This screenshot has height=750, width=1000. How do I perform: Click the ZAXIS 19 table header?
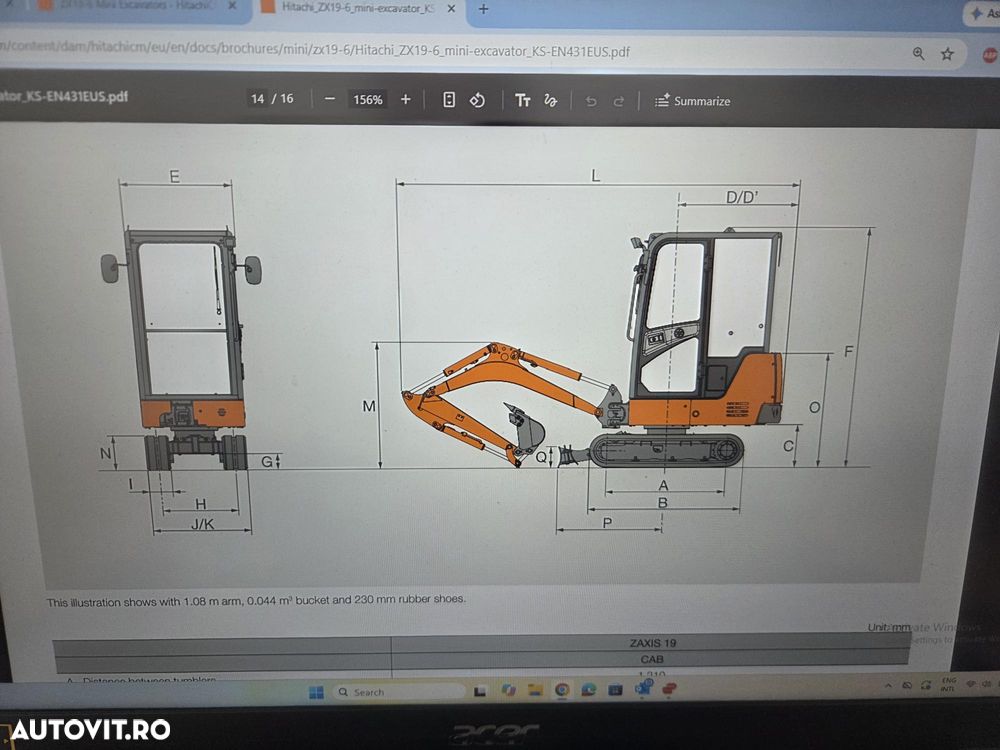pos(652,643)
